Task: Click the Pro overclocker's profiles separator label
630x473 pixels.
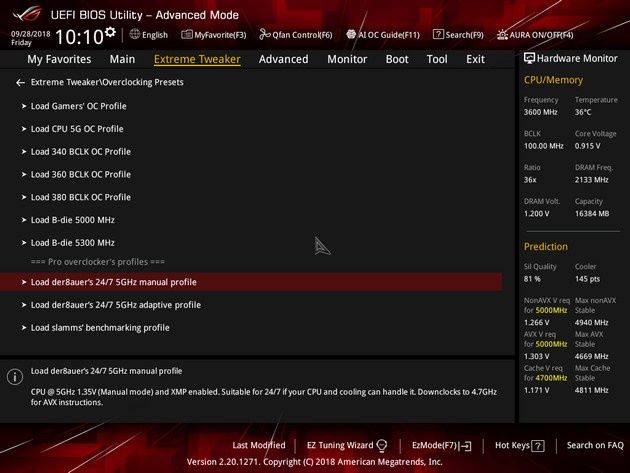Action: click(98, 262)
